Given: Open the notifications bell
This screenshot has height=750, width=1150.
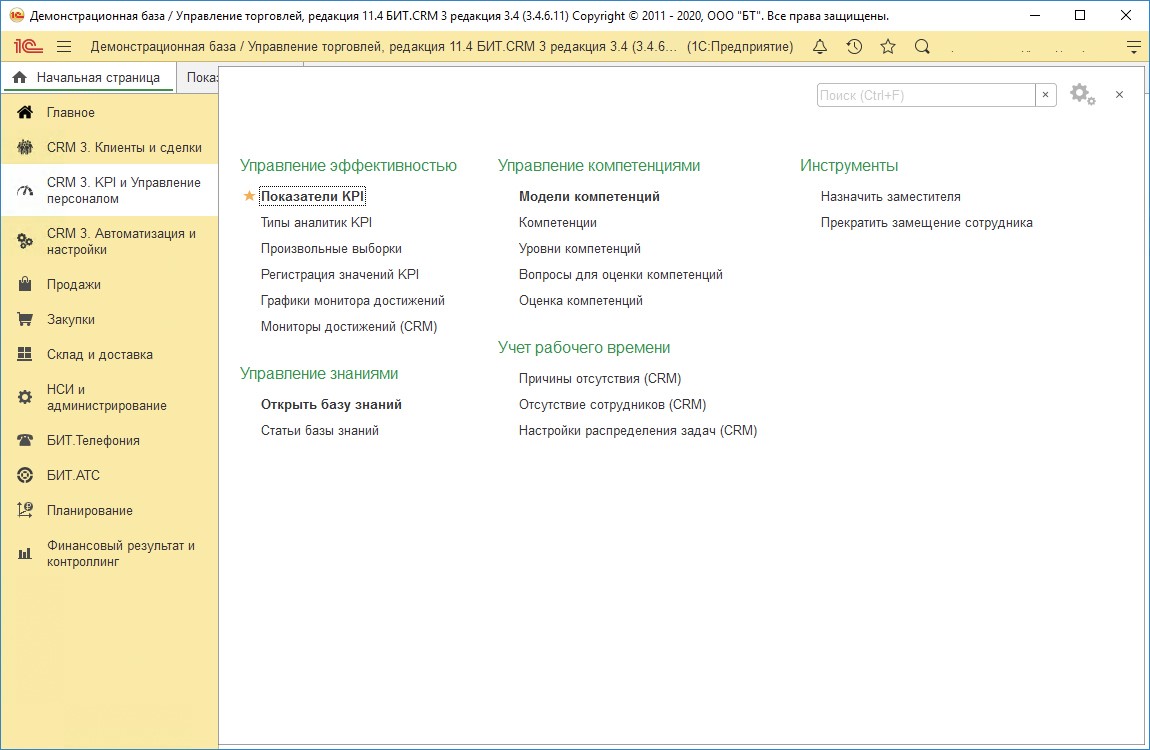Looking at the screenshot, I should tap(820, 47).
